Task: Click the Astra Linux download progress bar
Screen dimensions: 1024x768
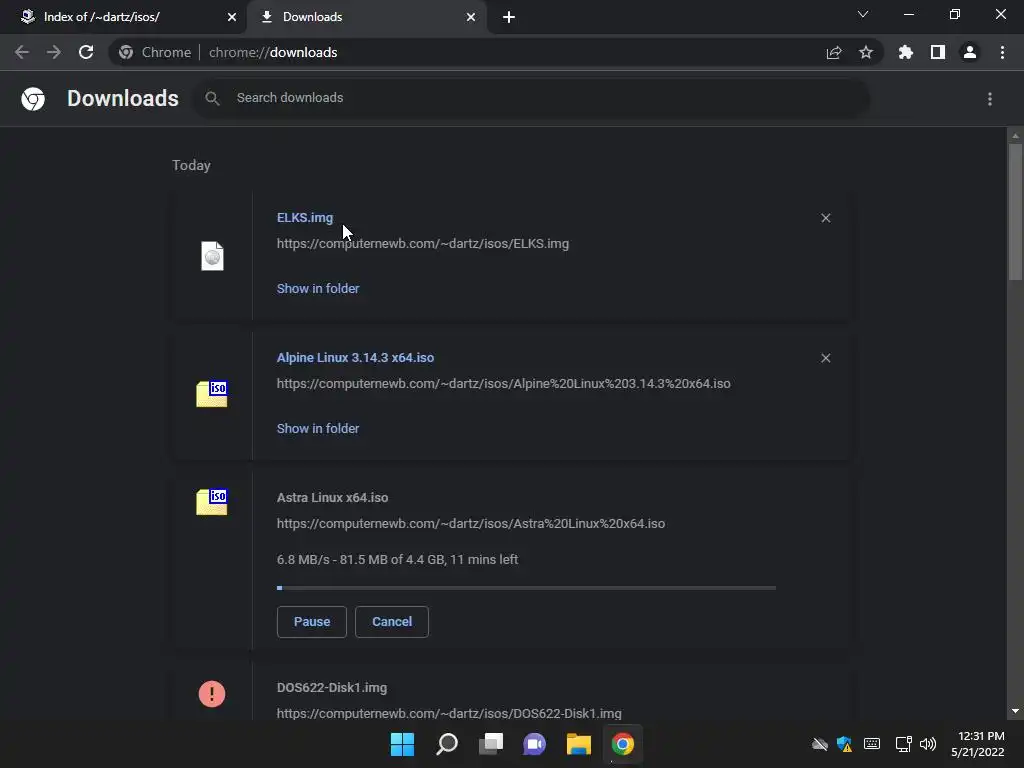Action: (x=526, y=588)
